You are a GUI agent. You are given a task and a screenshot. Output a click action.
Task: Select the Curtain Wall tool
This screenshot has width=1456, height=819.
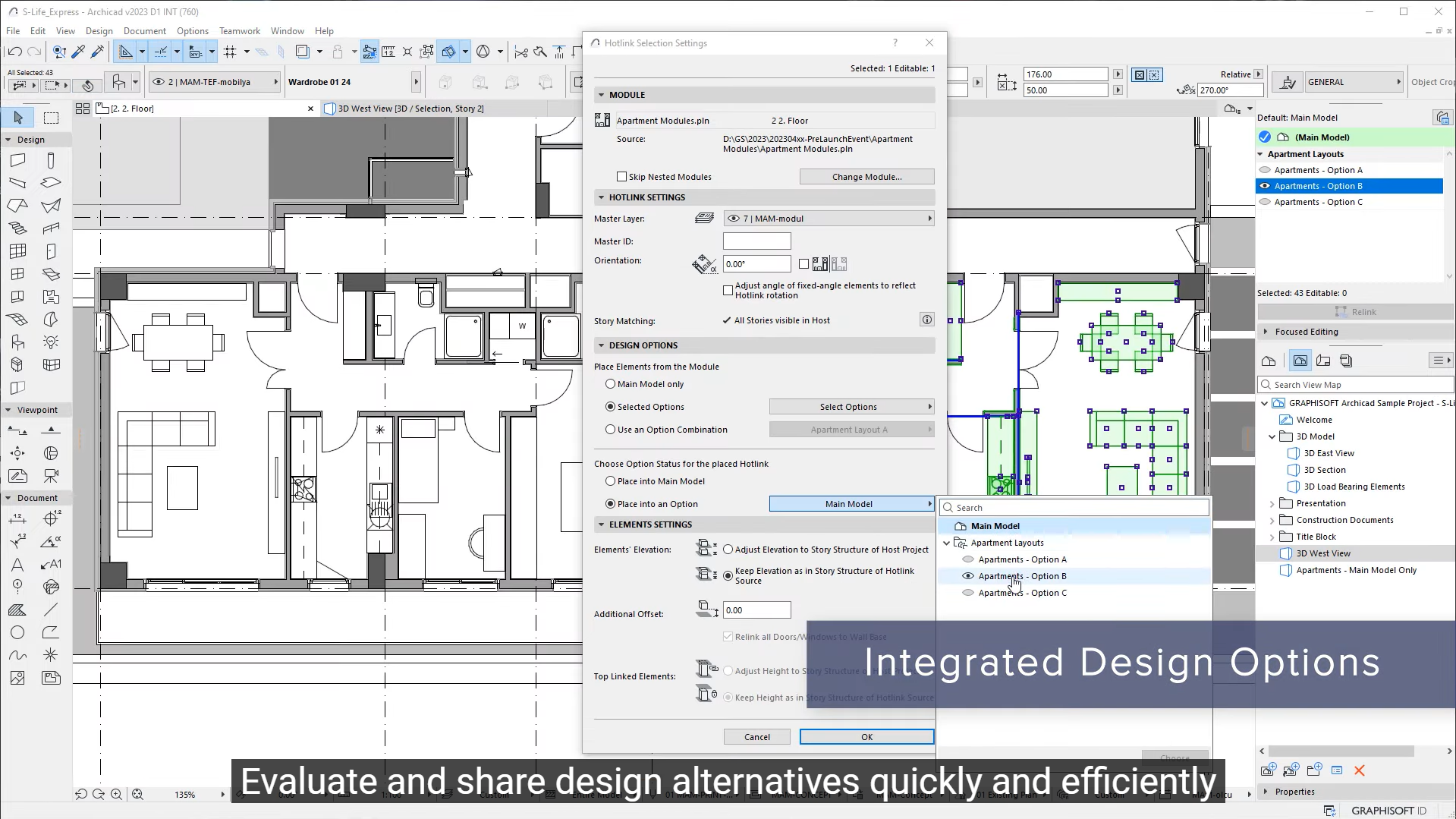point(18,251)
